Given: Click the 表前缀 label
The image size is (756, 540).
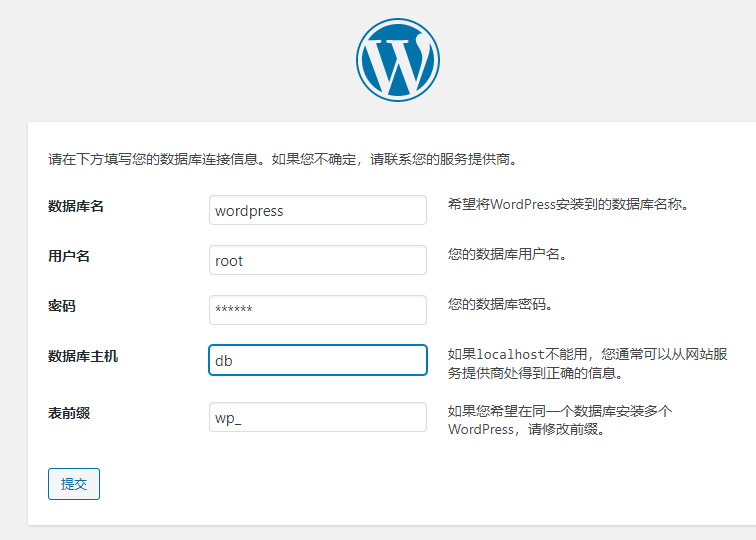Looking at the screenshot, I should (69, 413).
